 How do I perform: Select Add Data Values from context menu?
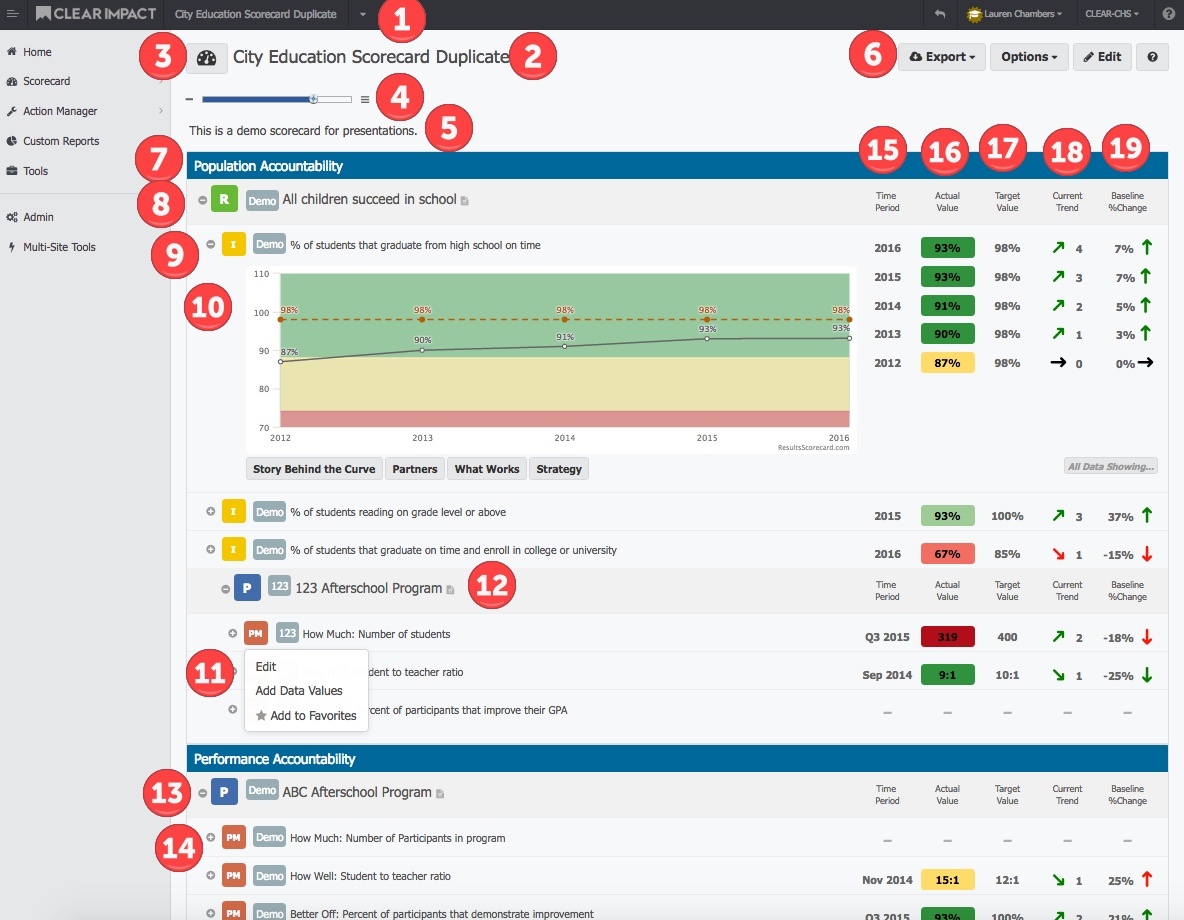[x=298, y=691]
